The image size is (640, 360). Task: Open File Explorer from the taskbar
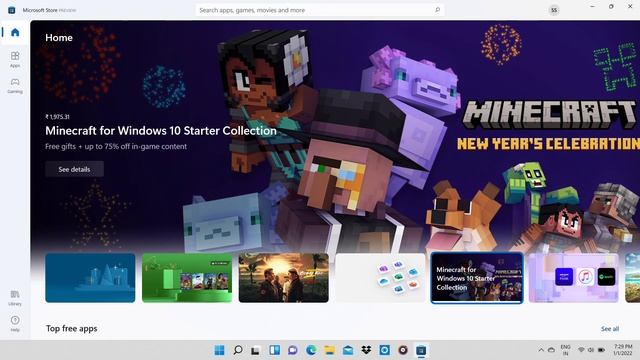(329, 350)
